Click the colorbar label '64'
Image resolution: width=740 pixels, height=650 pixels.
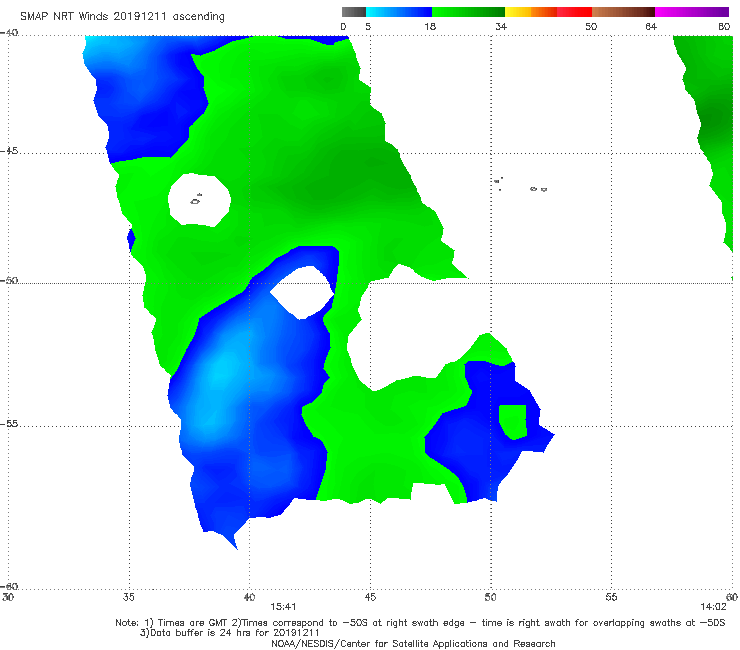click(x=651, y=26)
